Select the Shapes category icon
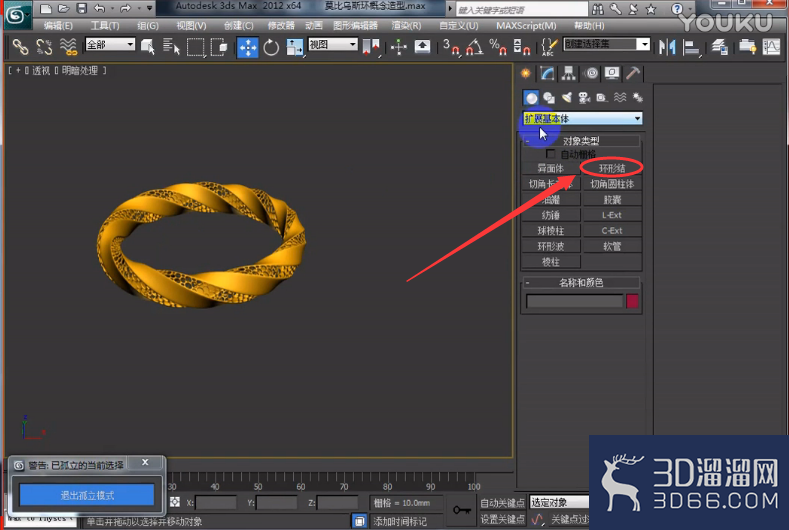This screenshot has width=789, height=530. tap(549, 98)
